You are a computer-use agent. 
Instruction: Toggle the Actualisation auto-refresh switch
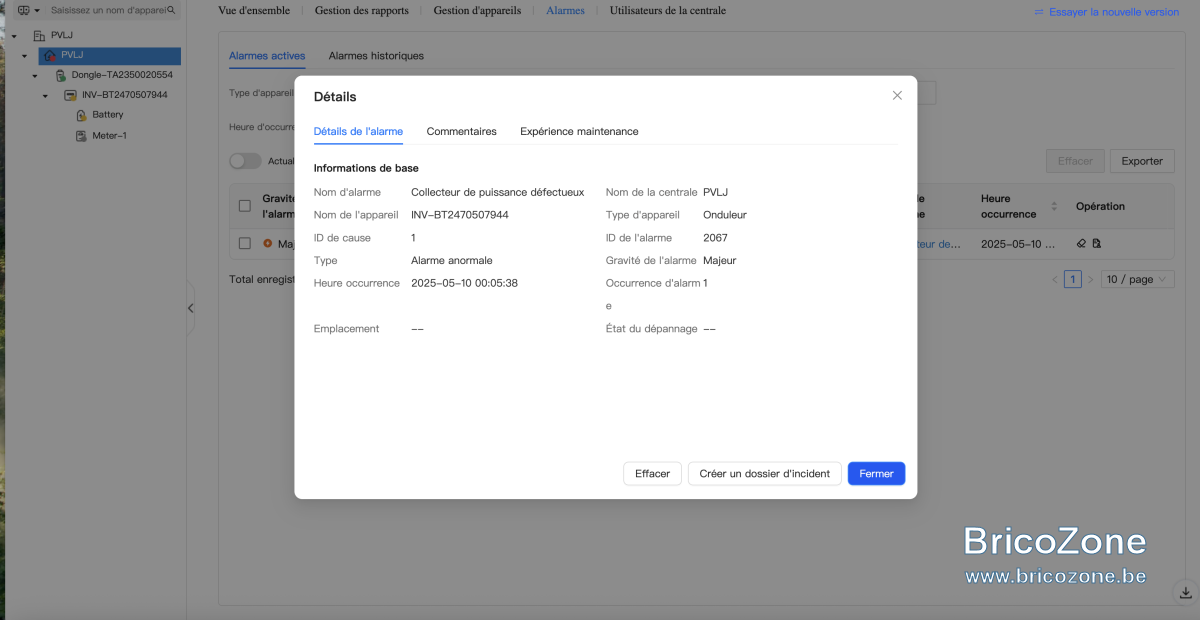(x=245, y=161)
